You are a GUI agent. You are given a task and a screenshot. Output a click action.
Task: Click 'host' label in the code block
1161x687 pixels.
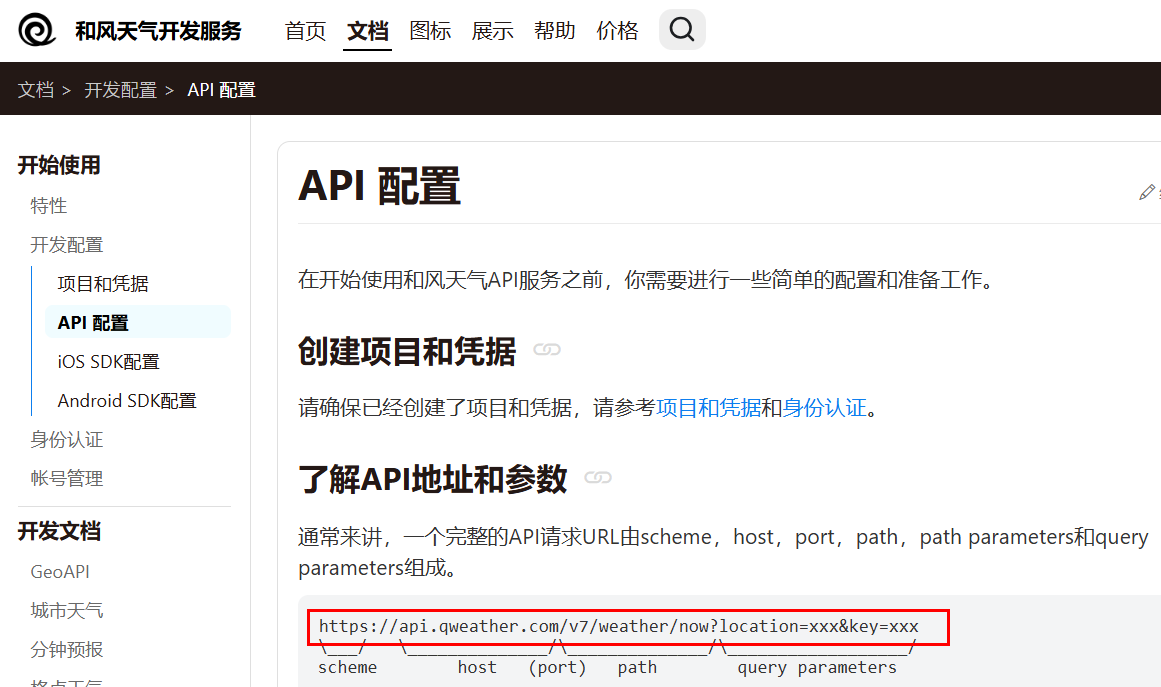pos(477,668)
